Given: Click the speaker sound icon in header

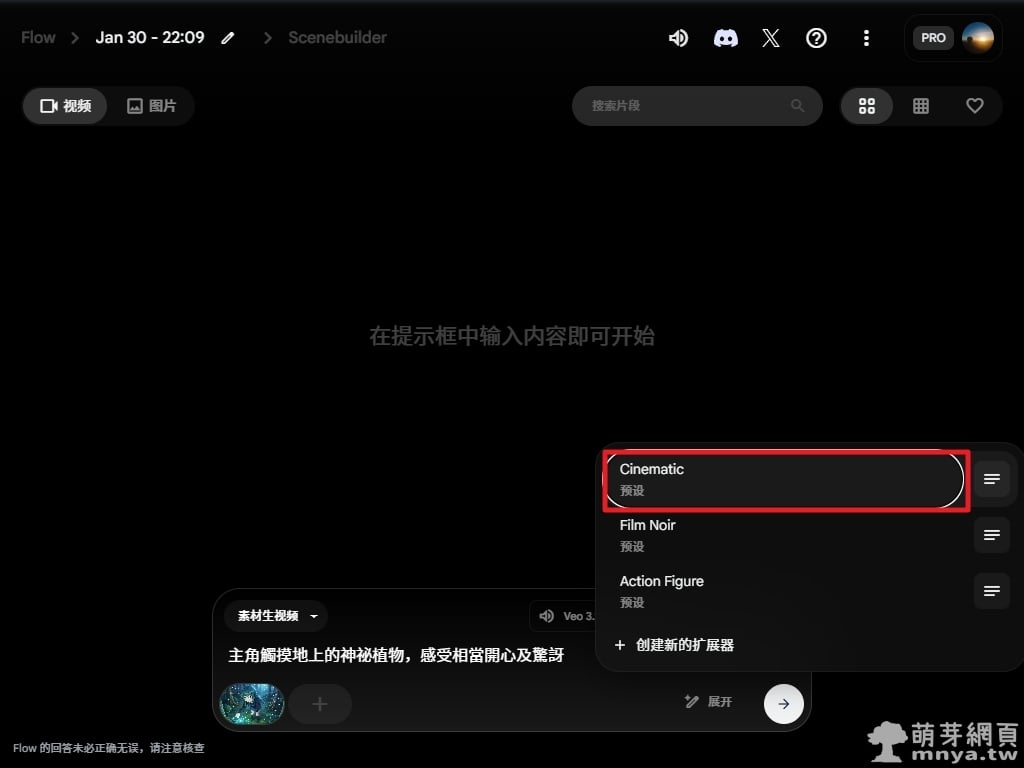Looking at the screenshot, I should 678,38.
